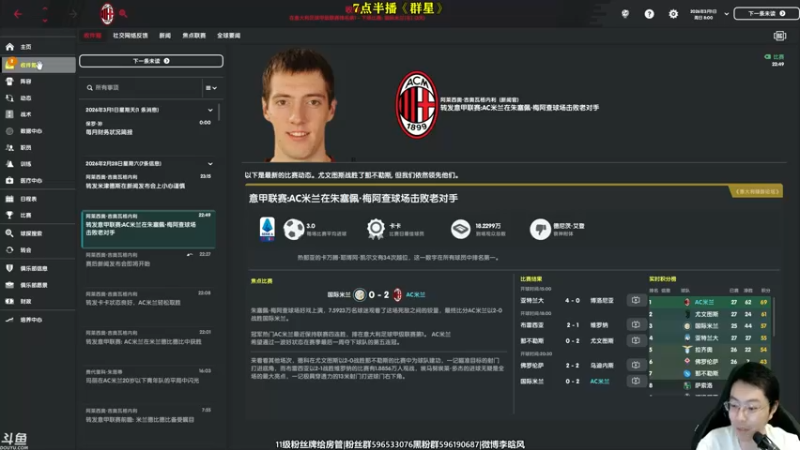Open the 比赛 competitions trophy icon
The width and height of the screenshot is (800, 450).
click(x=10, y=215)
